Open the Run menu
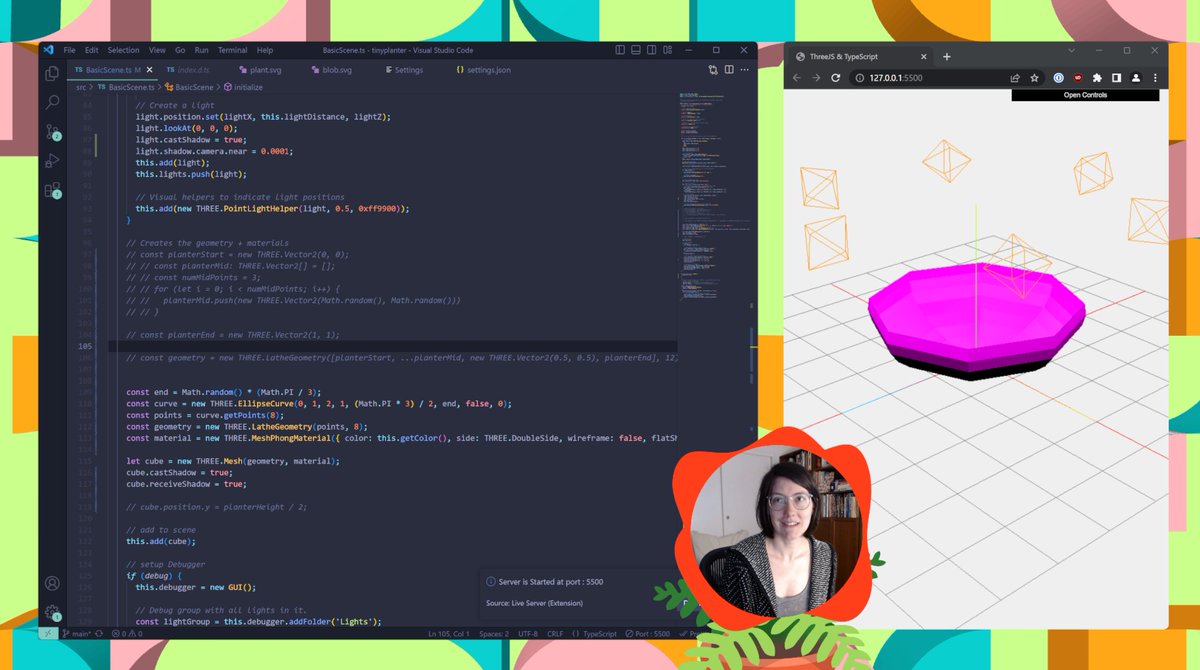The width and height of the screenshot is (1200, 670). 202,50
